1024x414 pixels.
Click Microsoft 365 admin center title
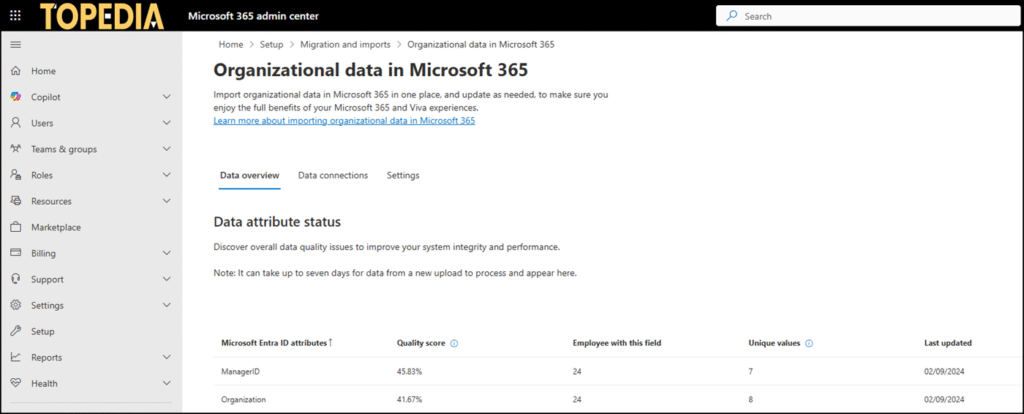[253, 16]
